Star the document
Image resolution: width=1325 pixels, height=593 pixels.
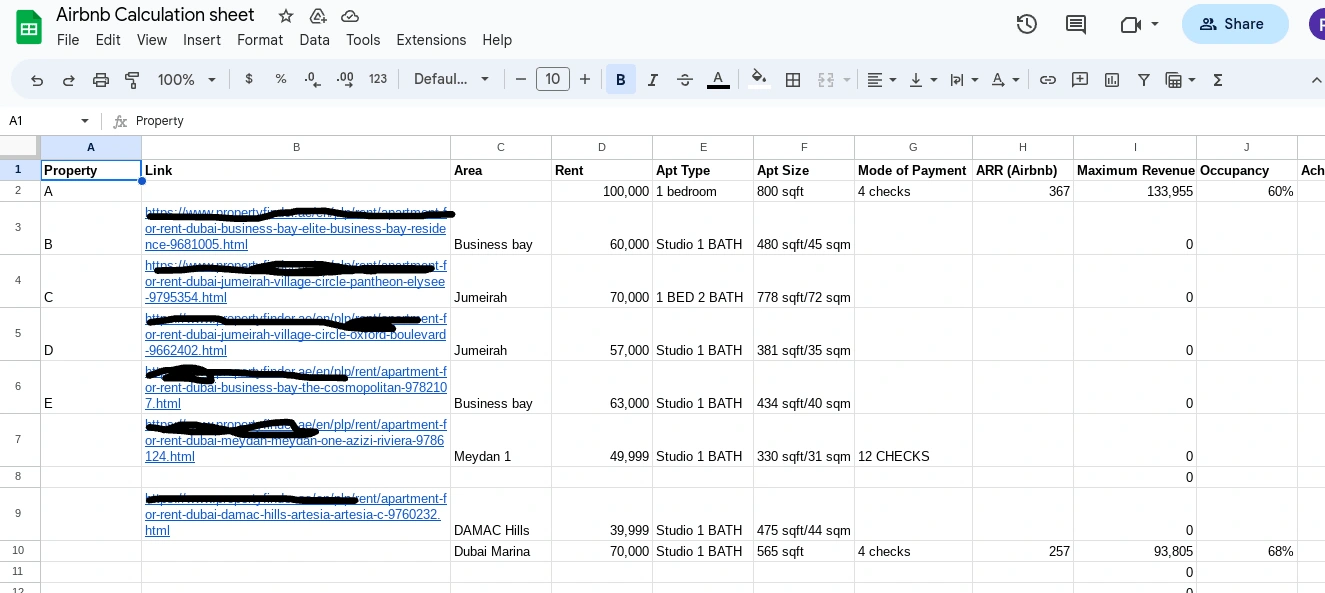coord(286,16)
